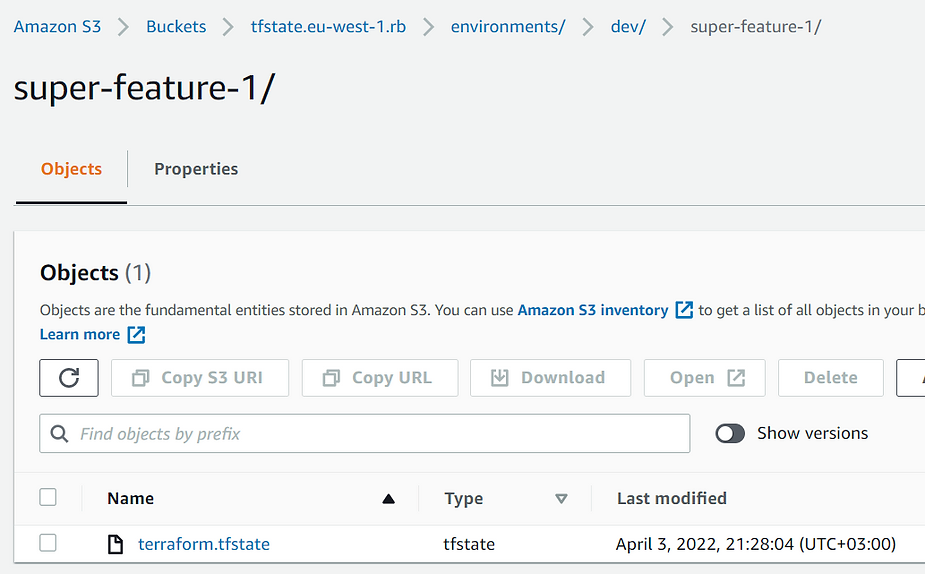
Task: Click the copy icon in Copy S3 URI
Action: coord(140,378)
